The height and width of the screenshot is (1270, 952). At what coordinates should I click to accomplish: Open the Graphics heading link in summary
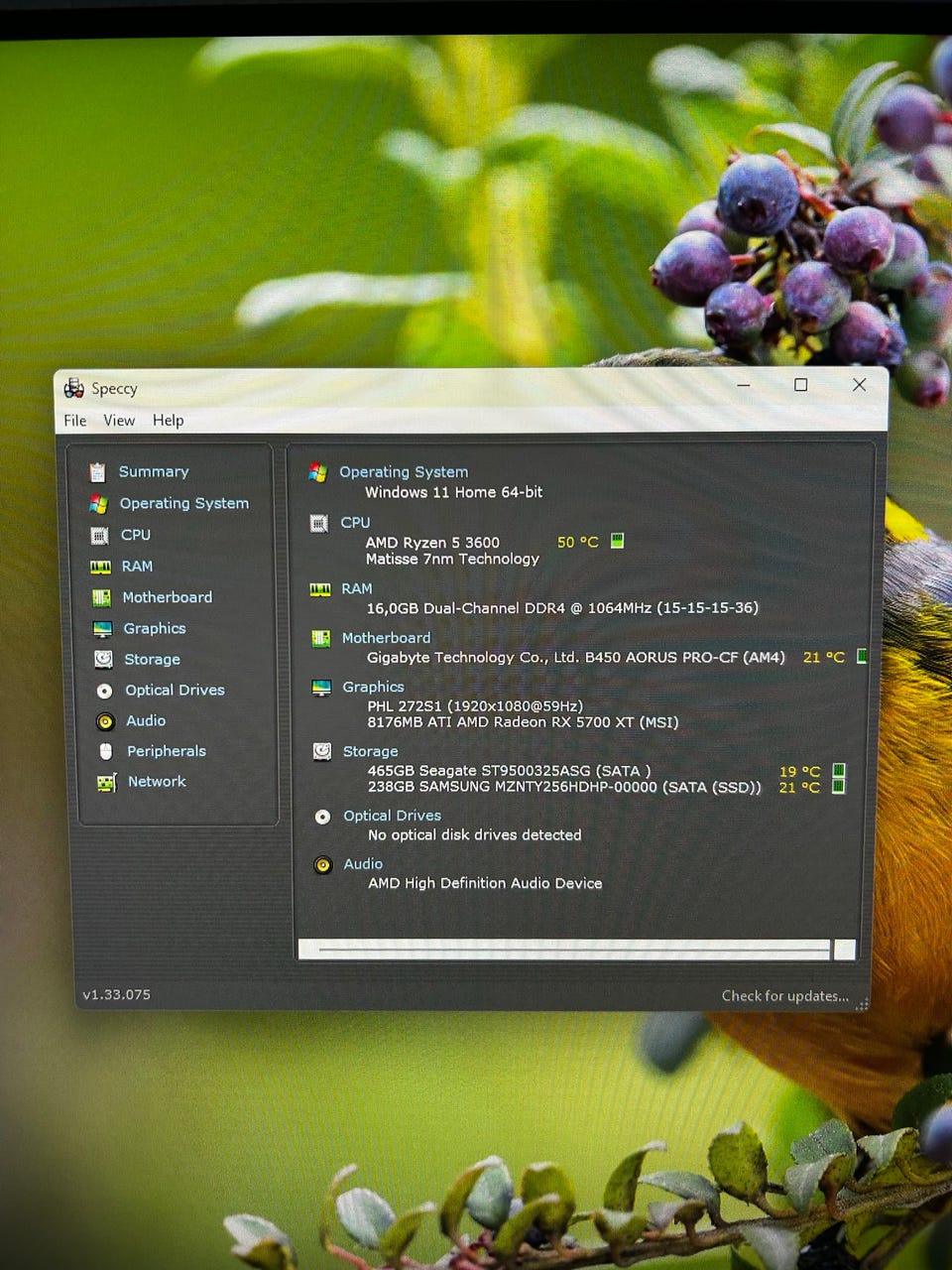tap(374, 688)
